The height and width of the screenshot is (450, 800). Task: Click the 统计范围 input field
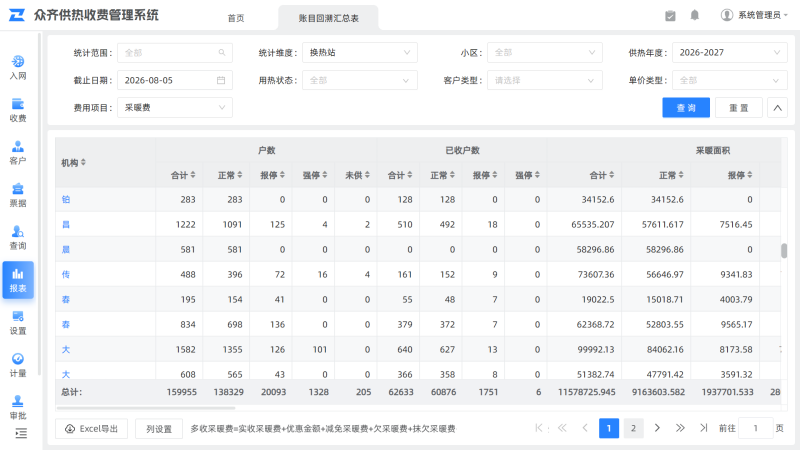coord(175,53)
